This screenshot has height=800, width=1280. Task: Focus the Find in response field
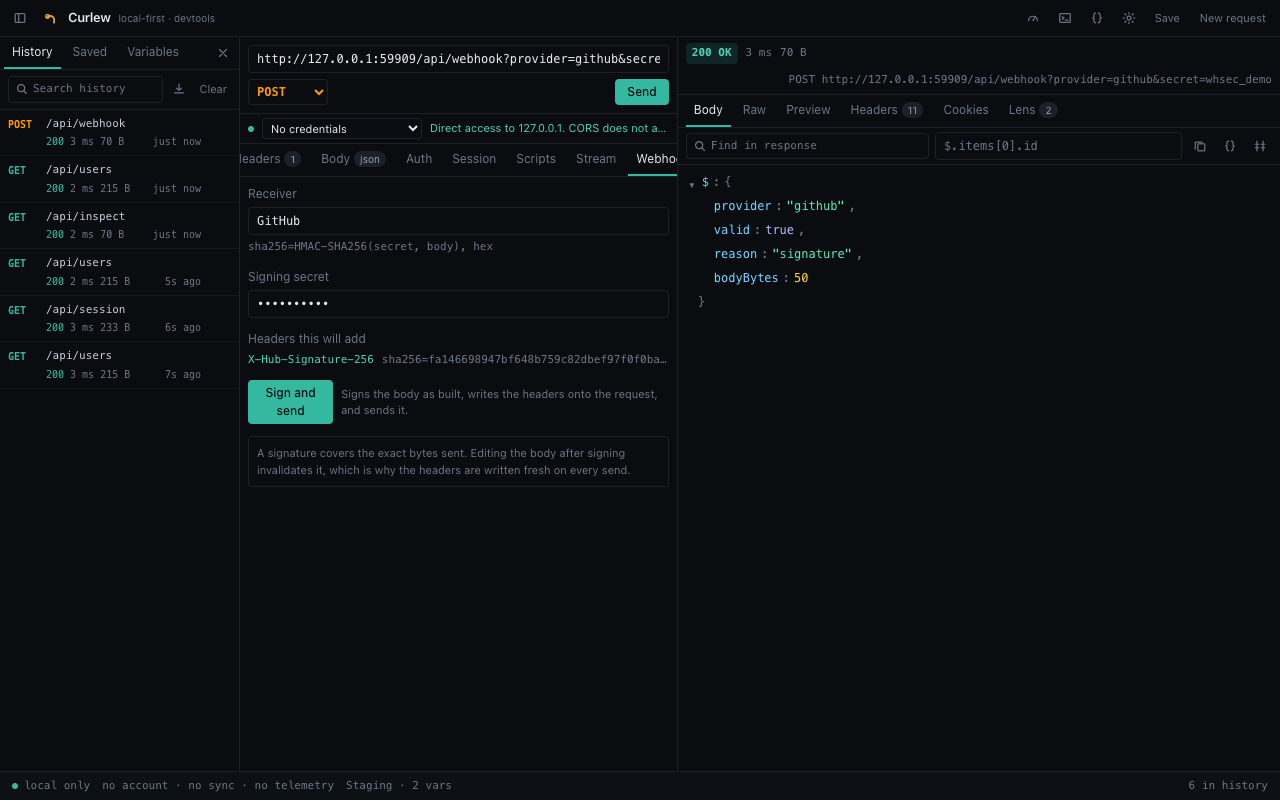tap(807, 146)
